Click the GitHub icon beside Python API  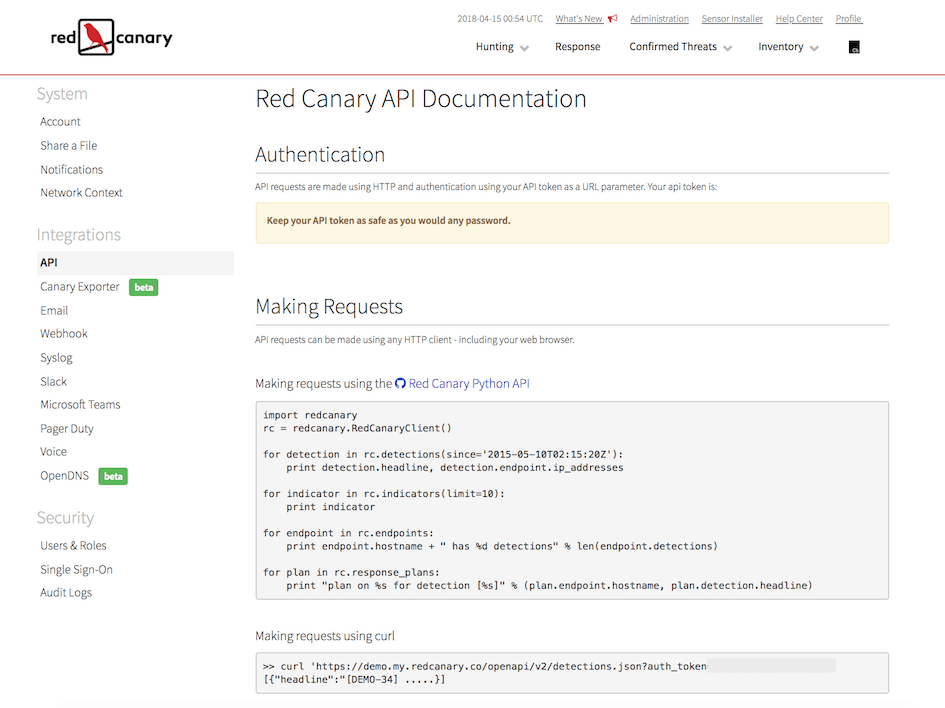click(401, 384)
